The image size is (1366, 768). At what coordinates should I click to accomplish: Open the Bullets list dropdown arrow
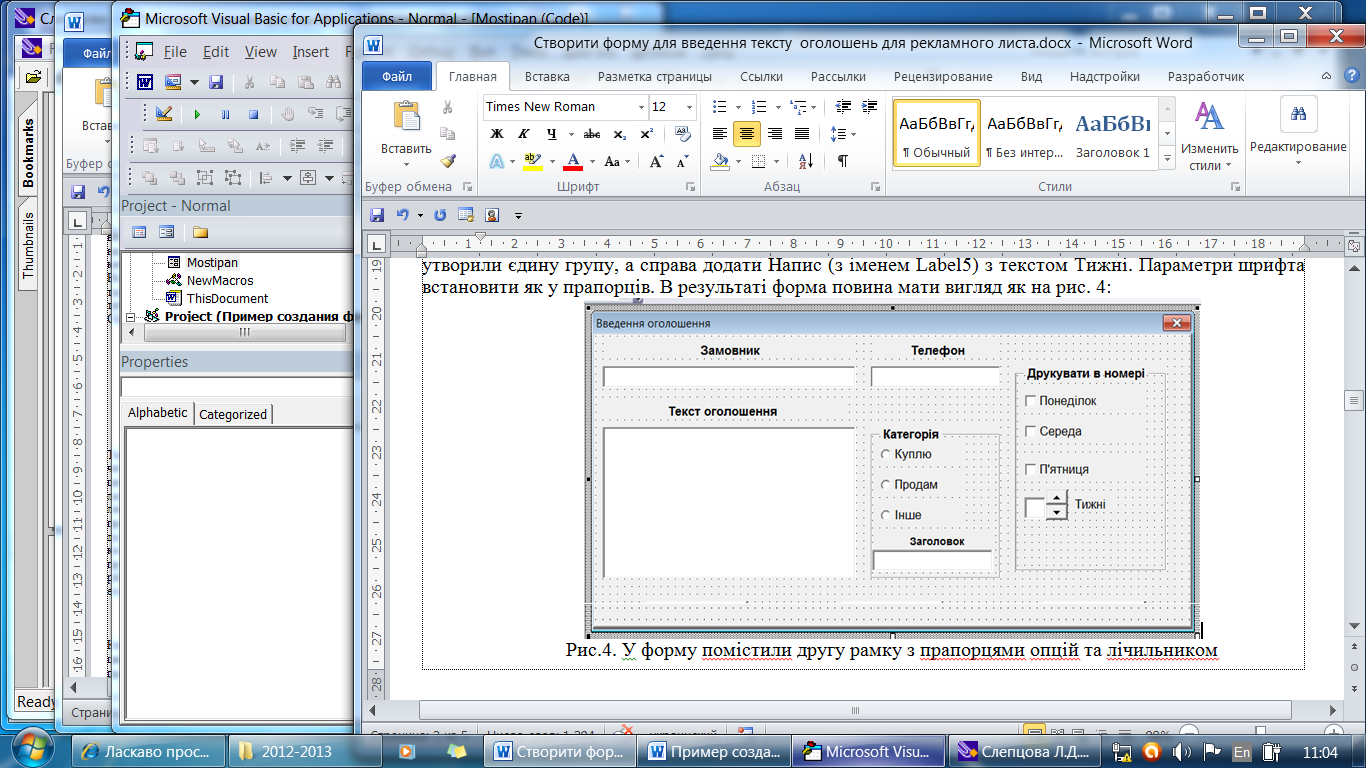738,107
